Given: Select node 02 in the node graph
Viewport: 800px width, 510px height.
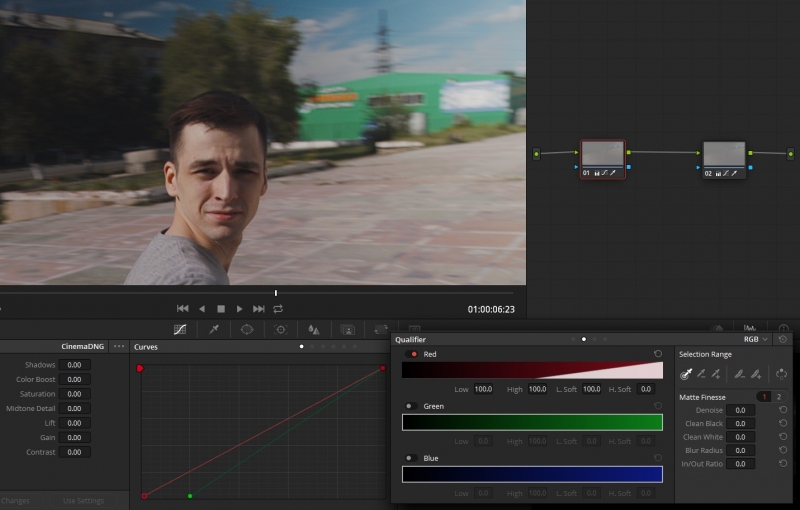Looking at the screenshot, I should point(723,155).
